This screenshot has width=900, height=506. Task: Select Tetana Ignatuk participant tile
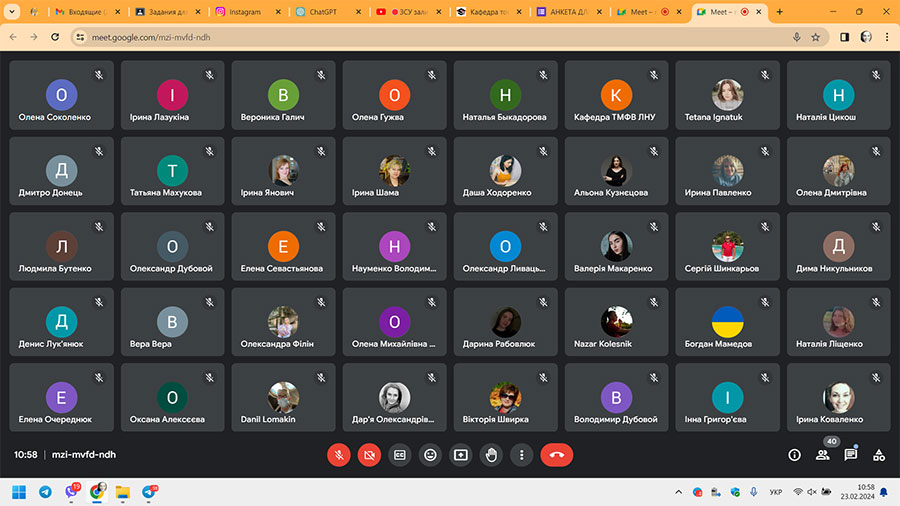[x=727, y=95]
